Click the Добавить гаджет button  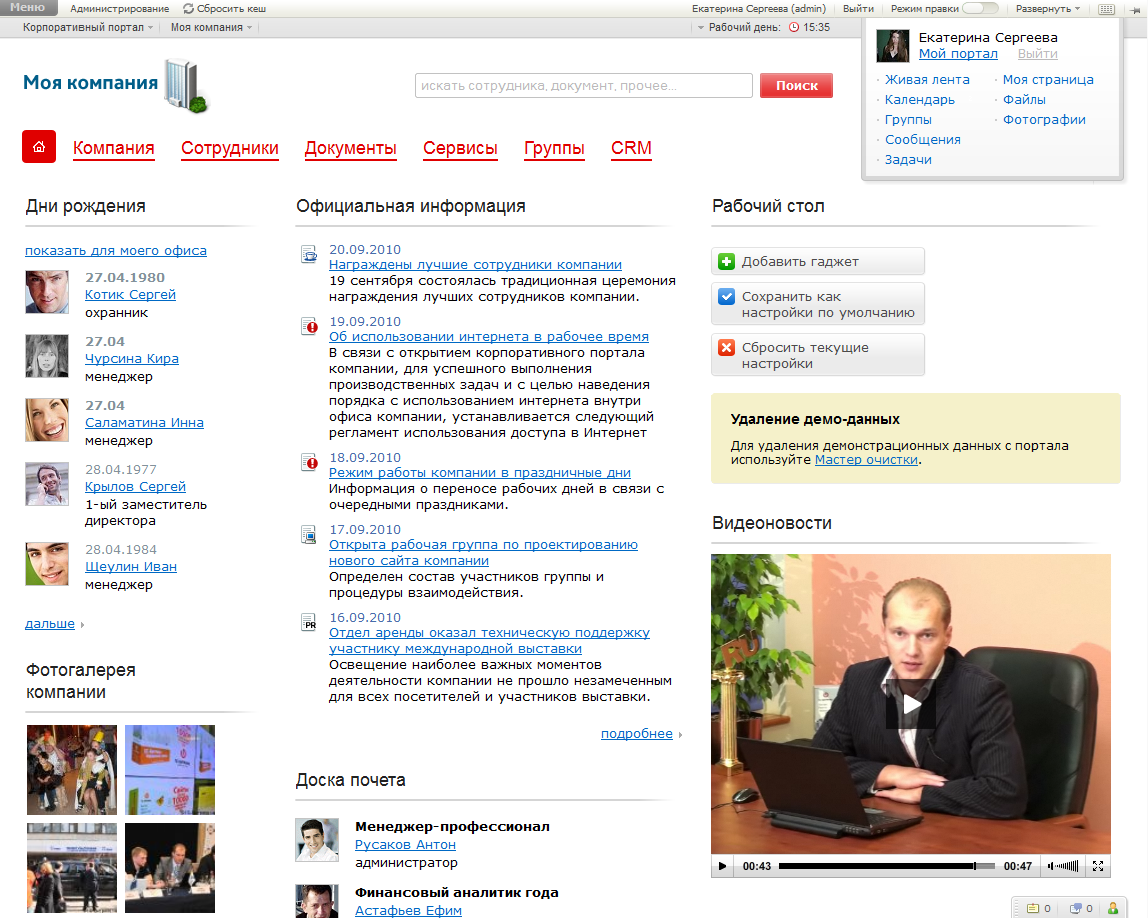(x=817, y=262)
